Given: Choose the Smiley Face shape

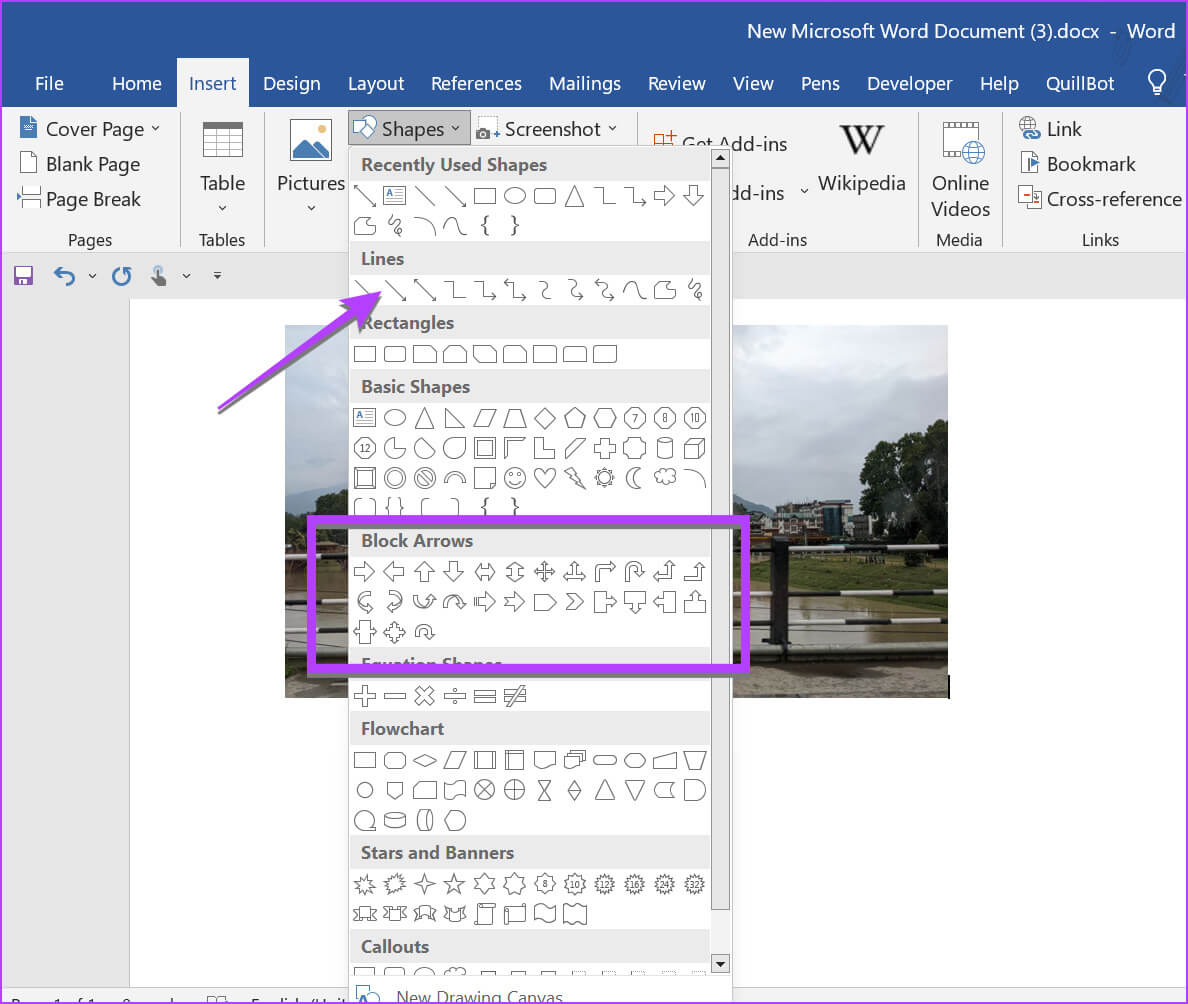Looking at the screenshot, I should (514, 477).
